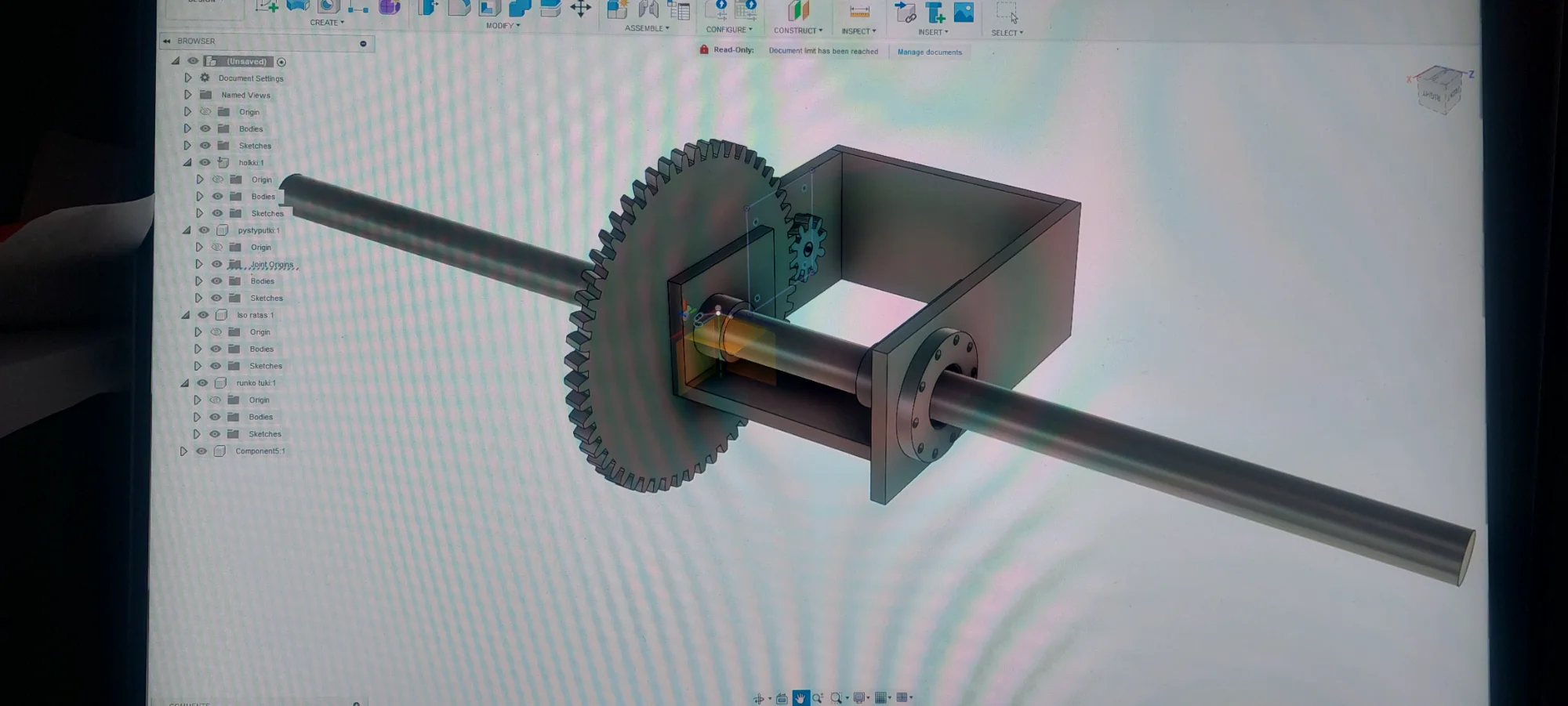Screen dimensions: 1568x706
Task: Expand the Named Views node
Action: click(x=188, y=95)
